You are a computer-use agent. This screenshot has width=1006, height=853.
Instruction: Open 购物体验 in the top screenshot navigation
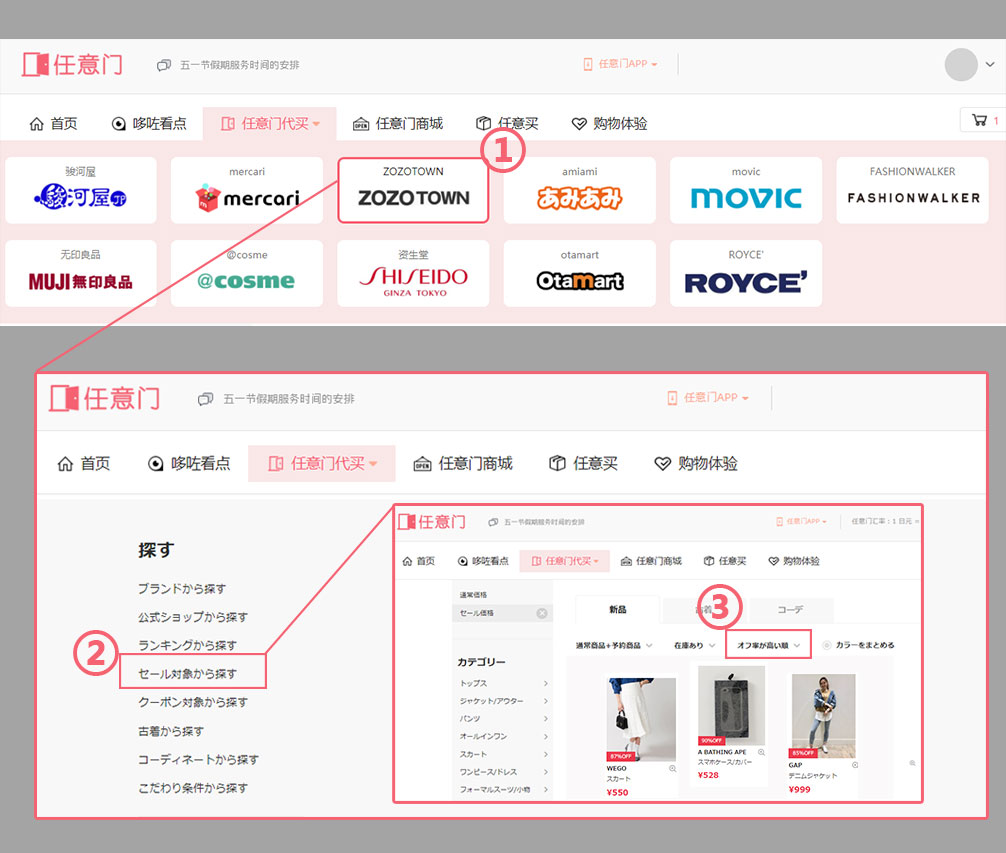(x=610, y=124)
